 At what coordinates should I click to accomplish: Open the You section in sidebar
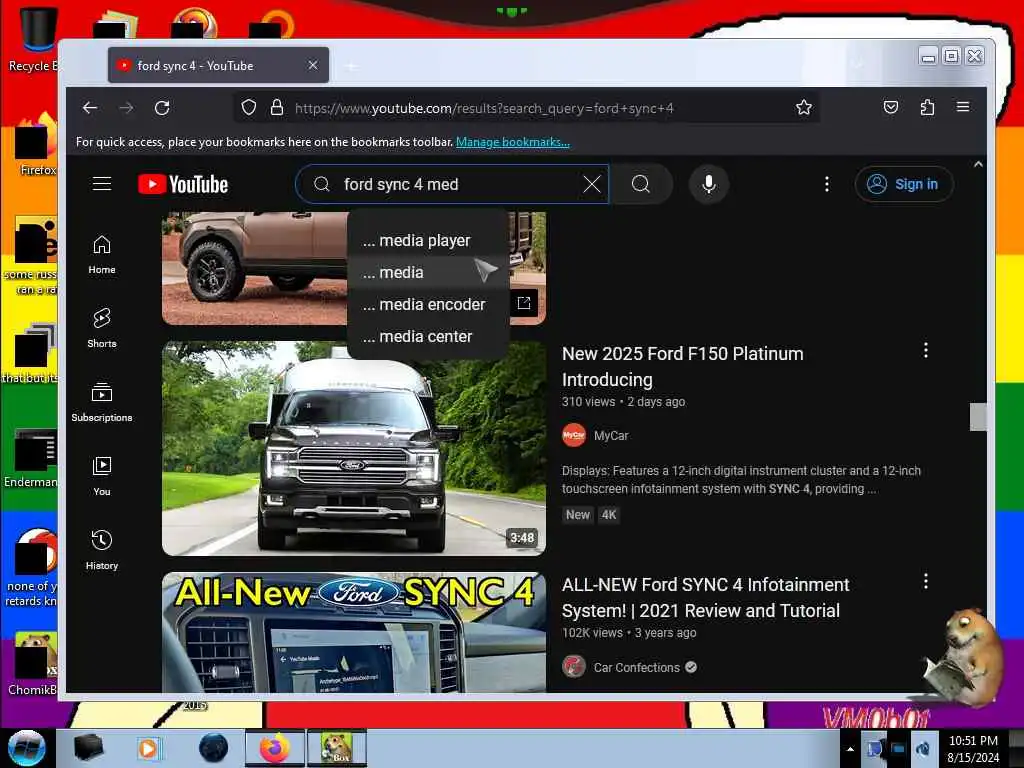[x=102, y=477]
